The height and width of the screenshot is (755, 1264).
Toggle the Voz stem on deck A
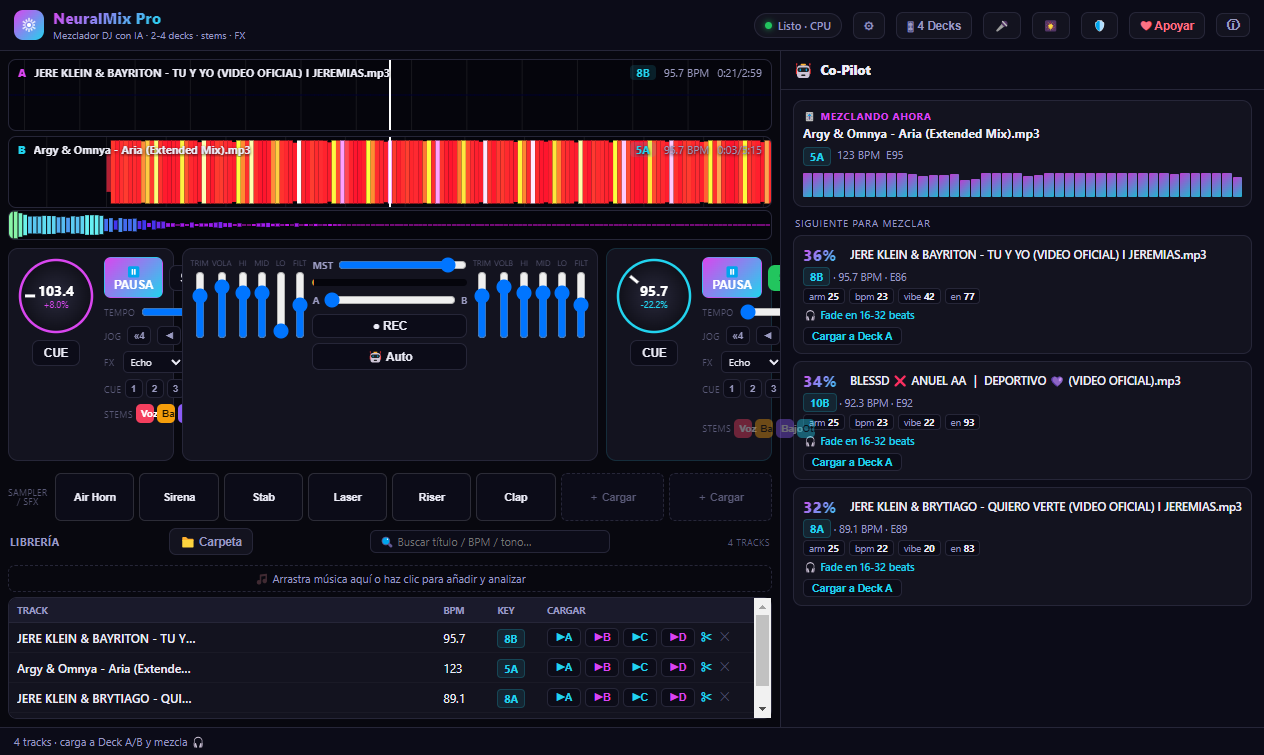[x=146, y=414]
